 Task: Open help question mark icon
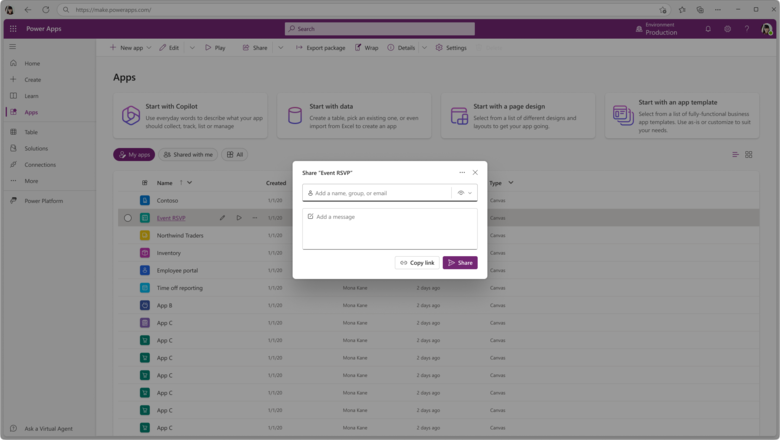pyautogui.click(x=747, y=29)
